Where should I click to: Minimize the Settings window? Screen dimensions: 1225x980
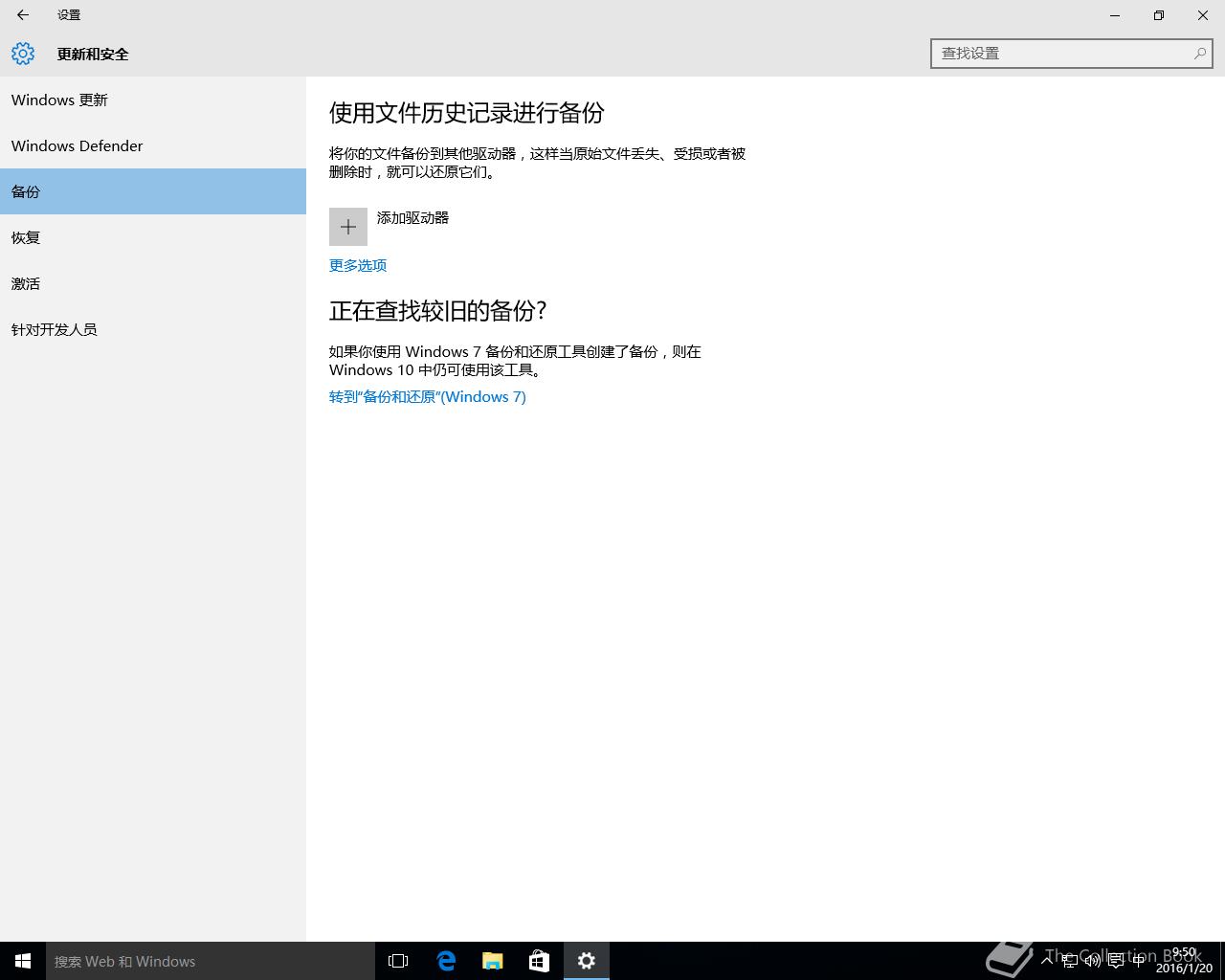[x=1115, y=15]
